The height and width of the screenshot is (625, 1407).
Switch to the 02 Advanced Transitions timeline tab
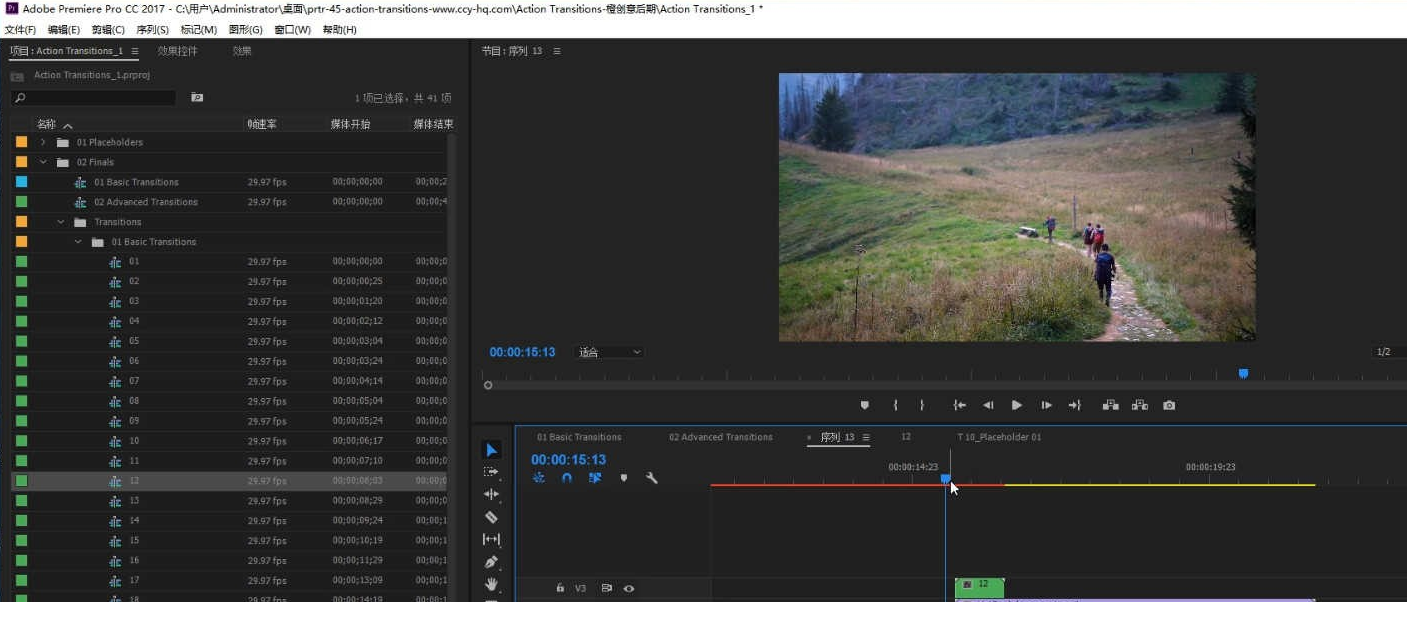pyautogui.click(x=721, y=437)
